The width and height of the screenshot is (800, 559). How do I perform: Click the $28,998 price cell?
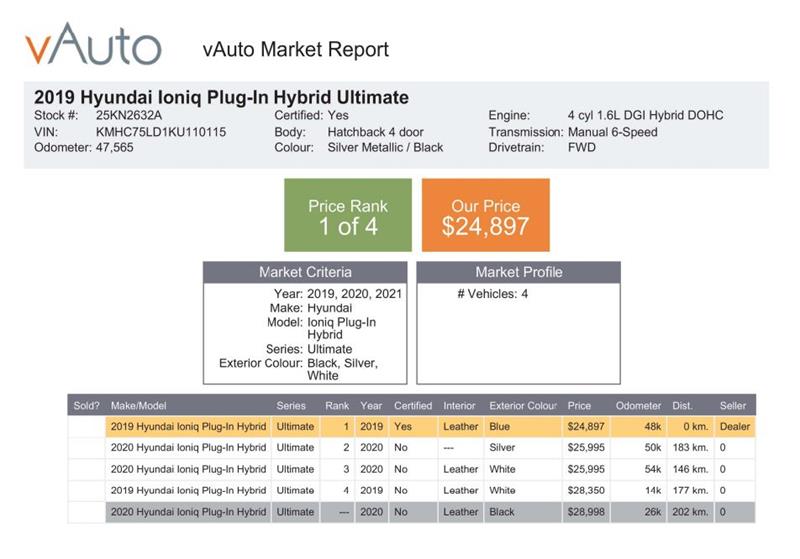[x=586, y=512]
